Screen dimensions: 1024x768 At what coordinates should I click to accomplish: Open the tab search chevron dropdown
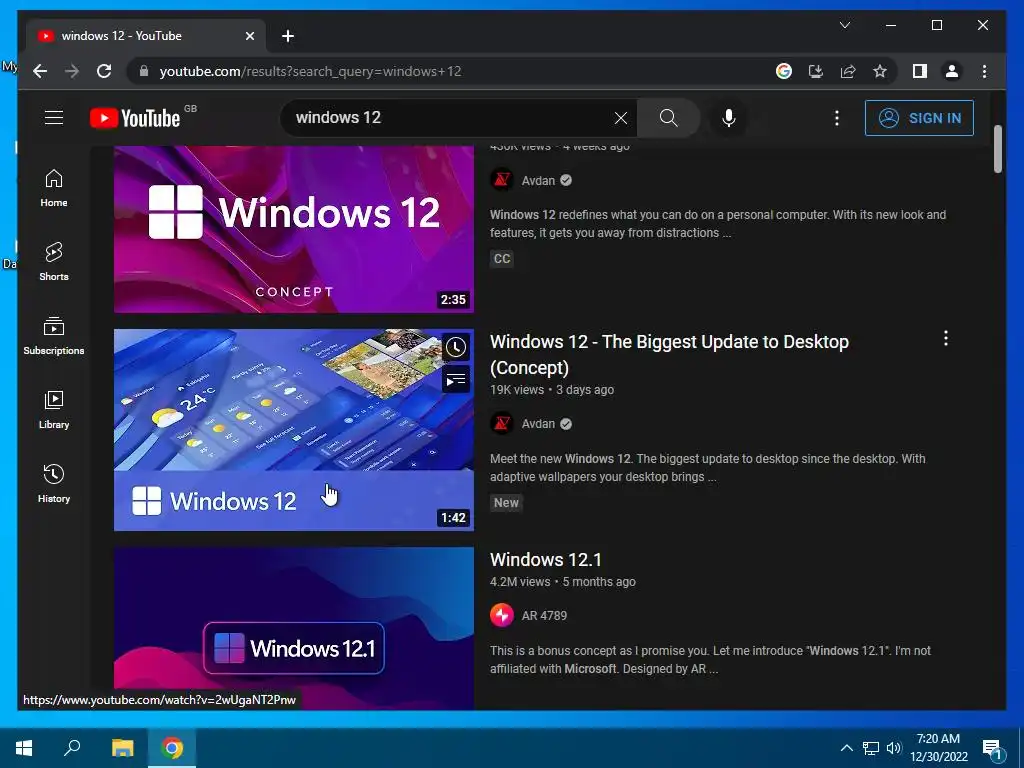coord(844,25)
